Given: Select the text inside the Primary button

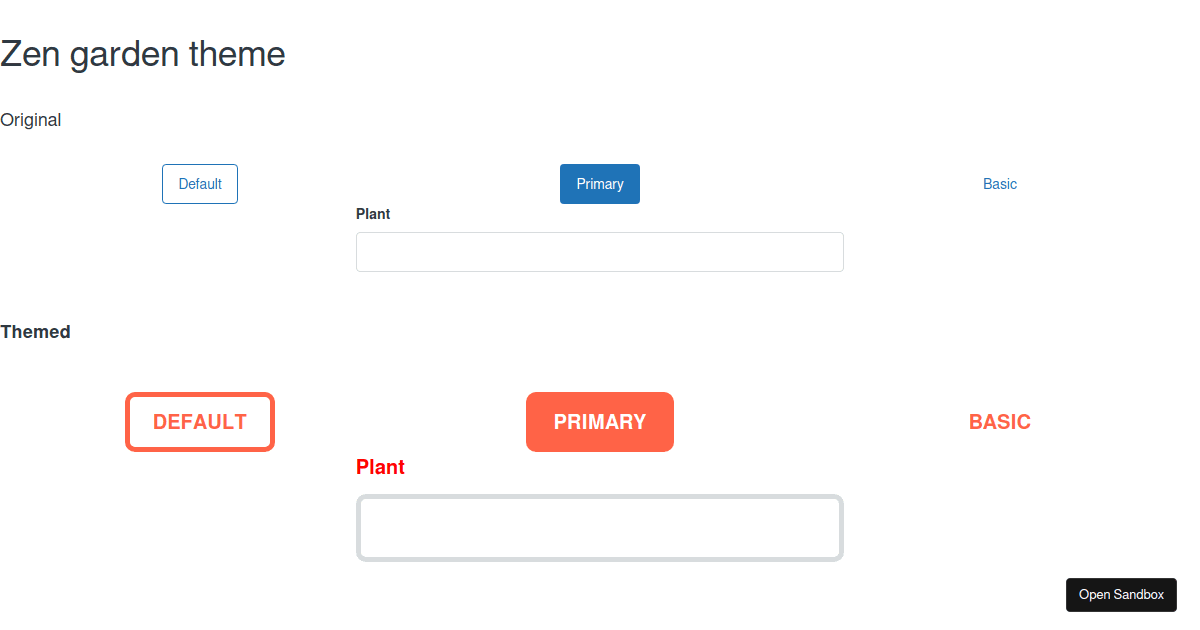Looking at the screenshot, I should (x=599, y=183).
